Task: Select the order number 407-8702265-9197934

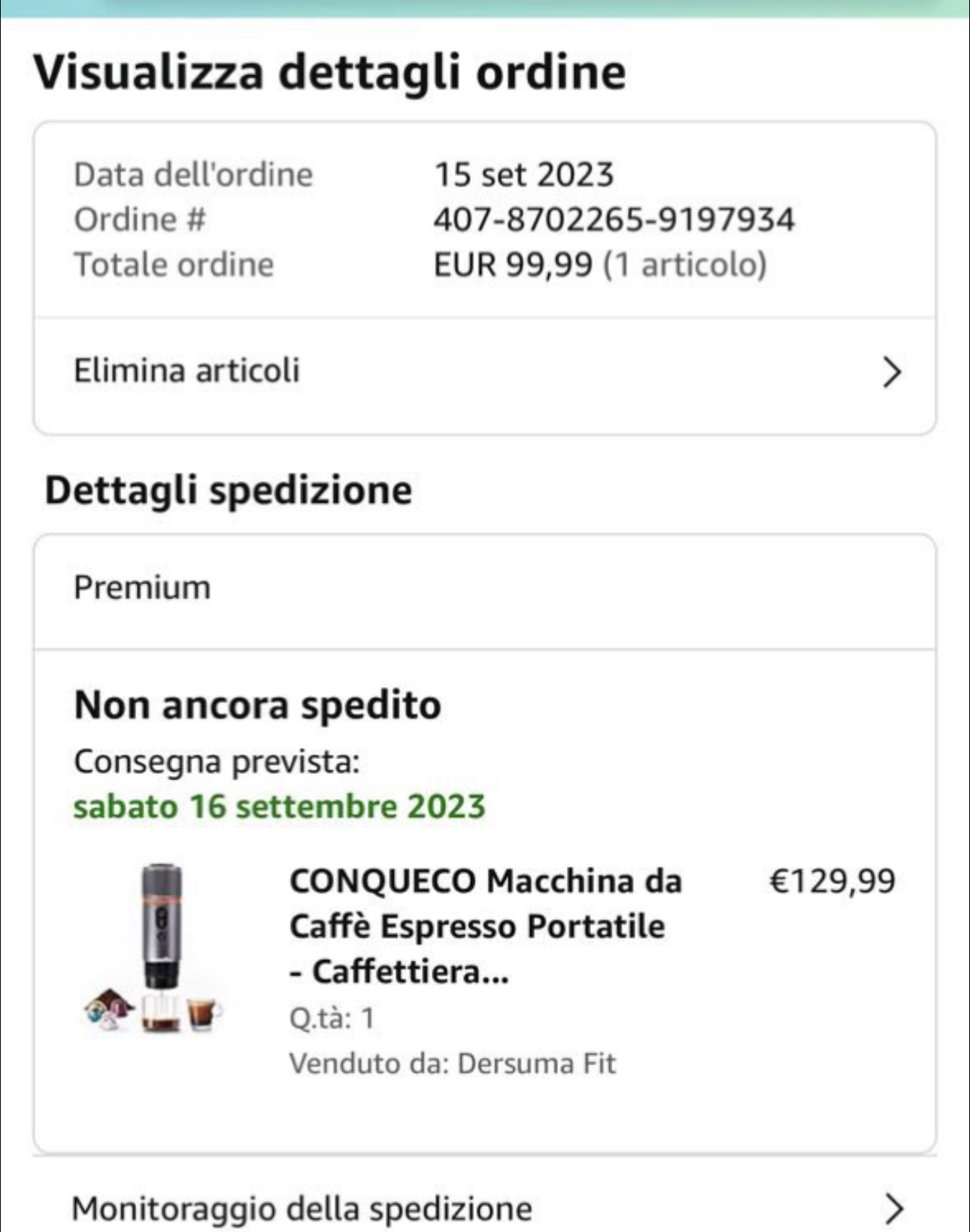Action: 614,219
